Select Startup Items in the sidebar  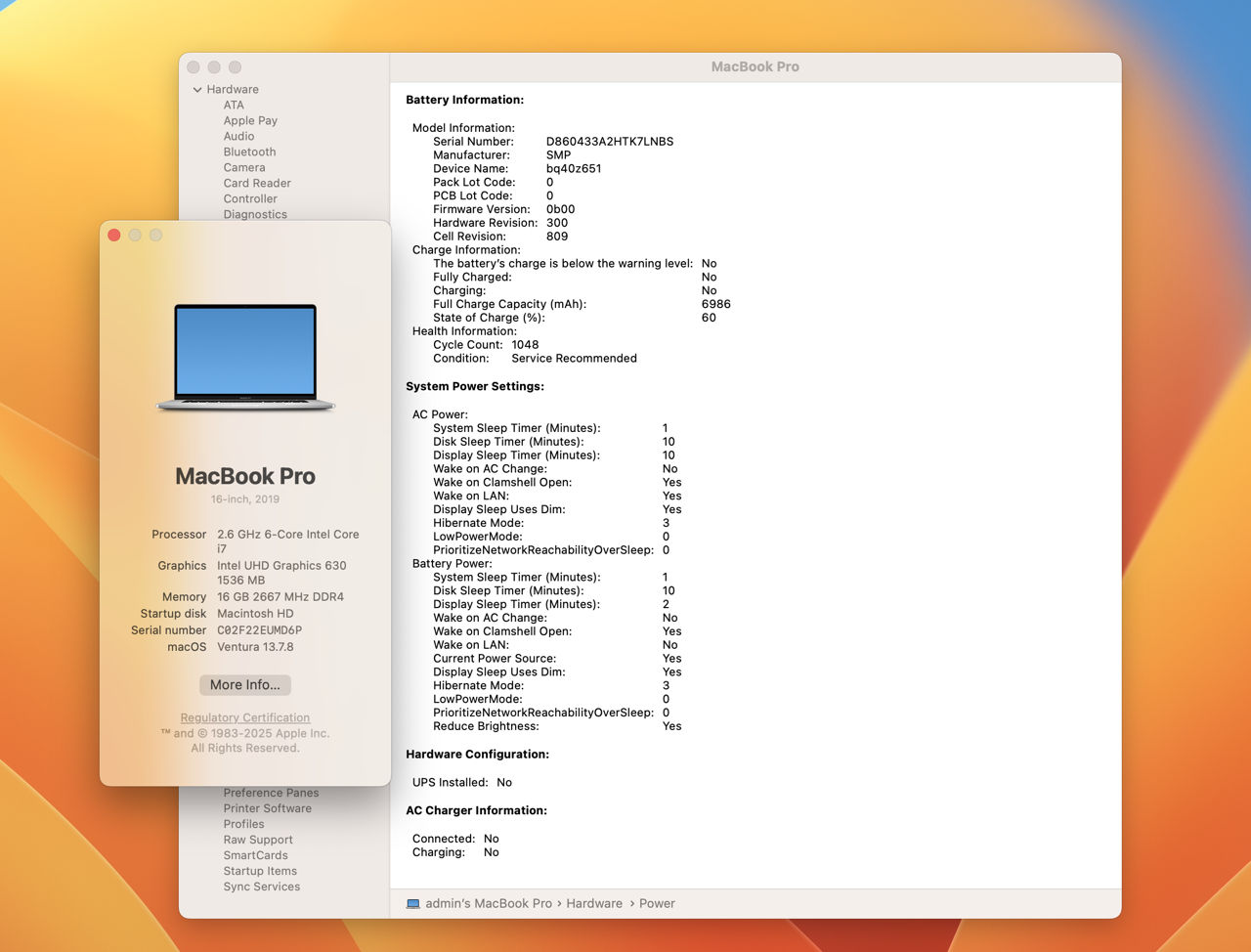click(x=260, y=872)
